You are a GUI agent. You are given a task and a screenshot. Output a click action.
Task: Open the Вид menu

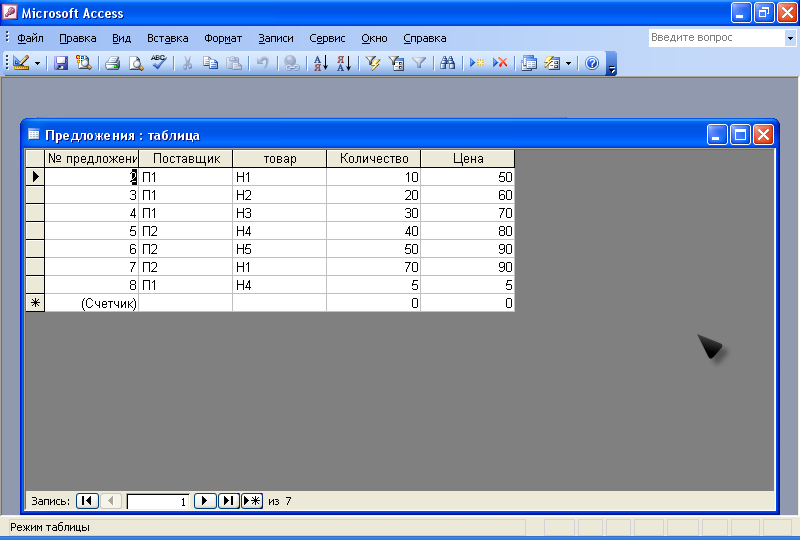coord(121,38)
